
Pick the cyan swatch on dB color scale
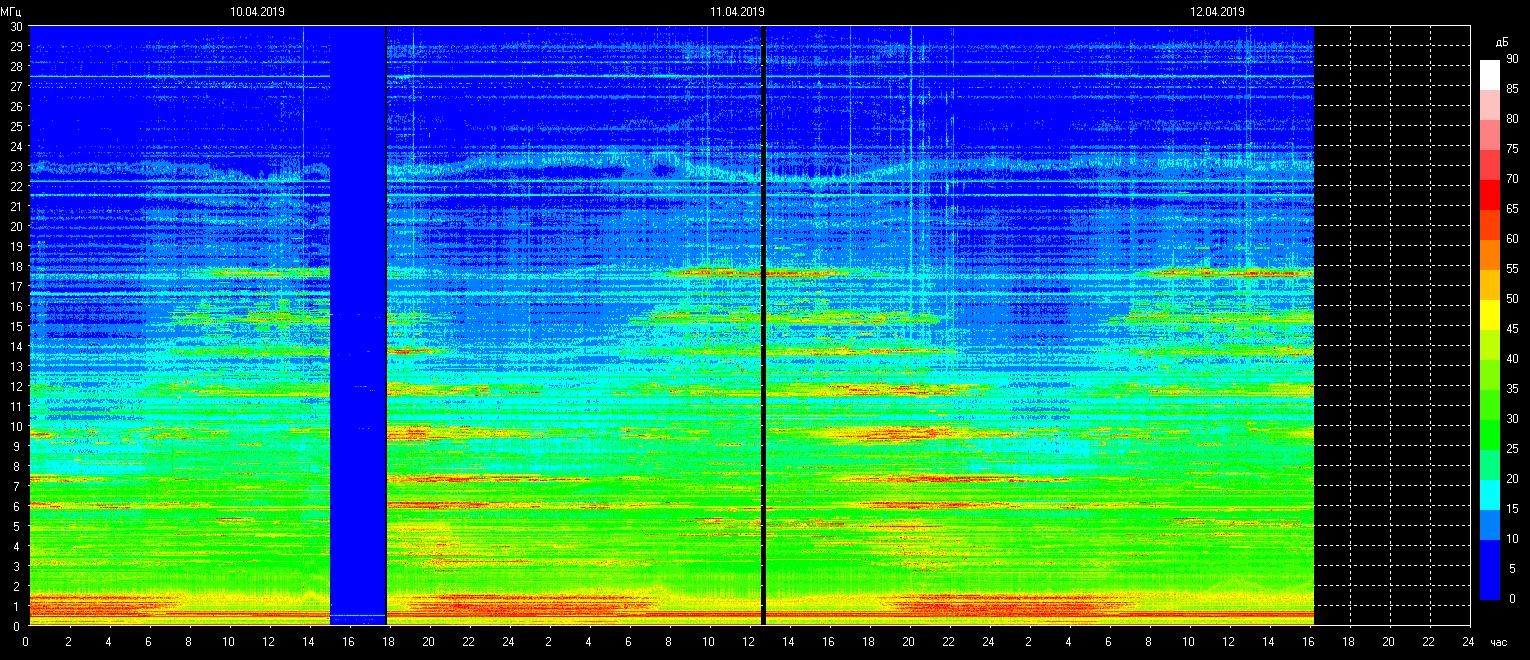[1490, 495]
